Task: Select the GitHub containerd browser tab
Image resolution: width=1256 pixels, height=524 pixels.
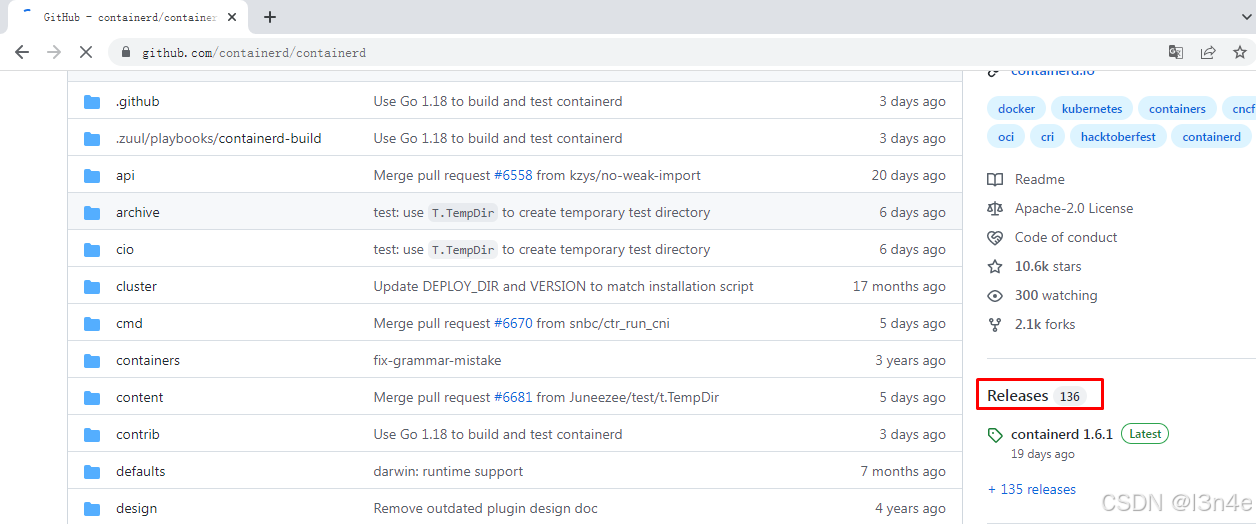Action: tap(128, 17)
